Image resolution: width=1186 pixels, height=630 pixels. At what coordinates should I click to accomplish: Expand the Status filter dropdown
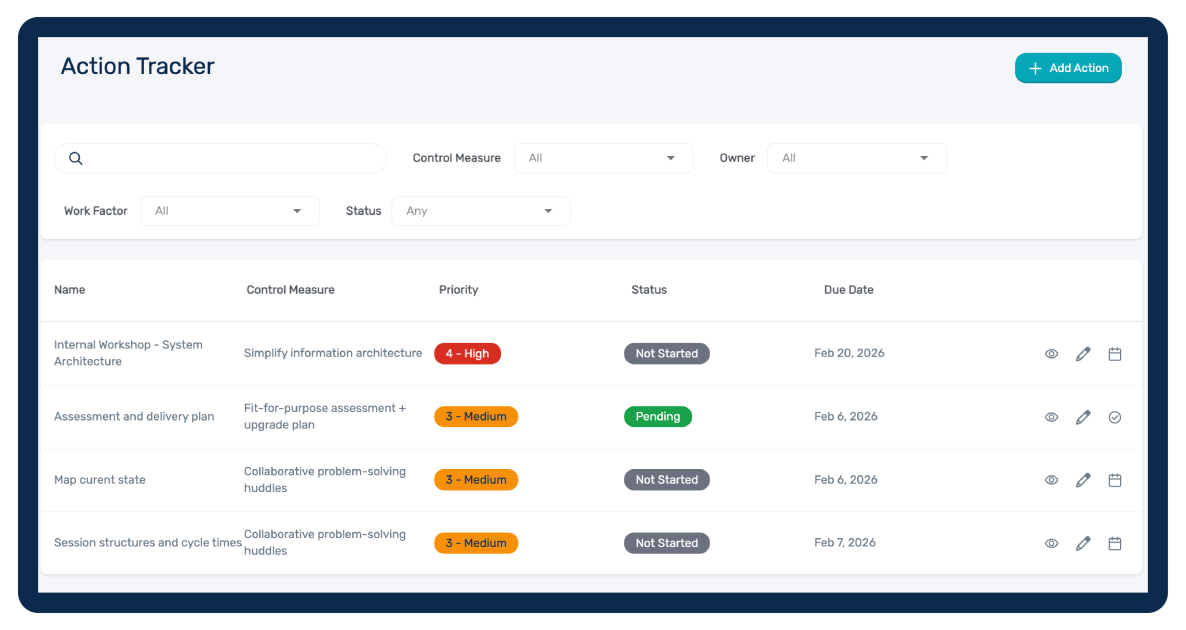point(480,211)
